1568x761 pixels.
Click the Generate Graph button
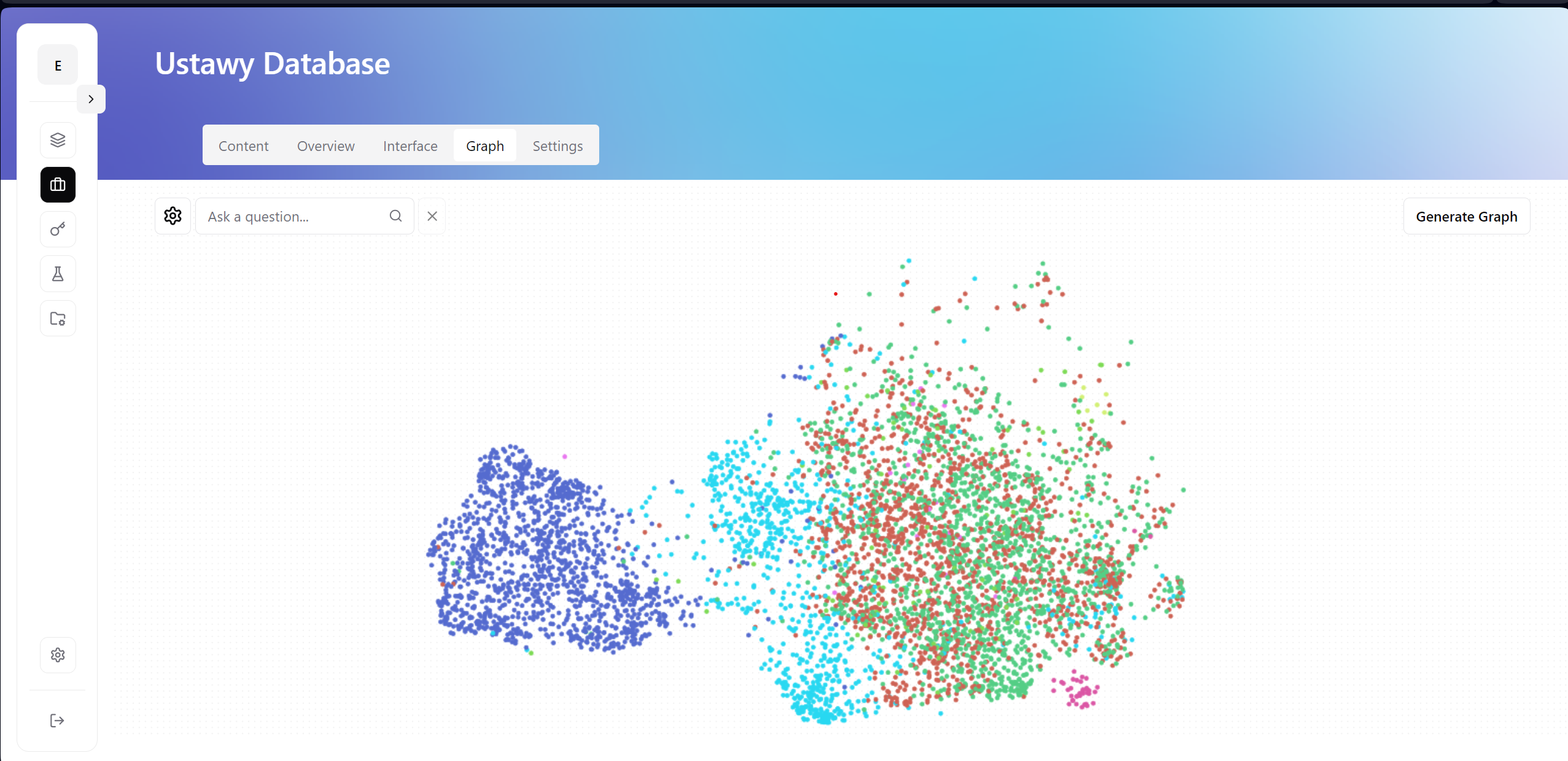click(x=1467, y=217)
